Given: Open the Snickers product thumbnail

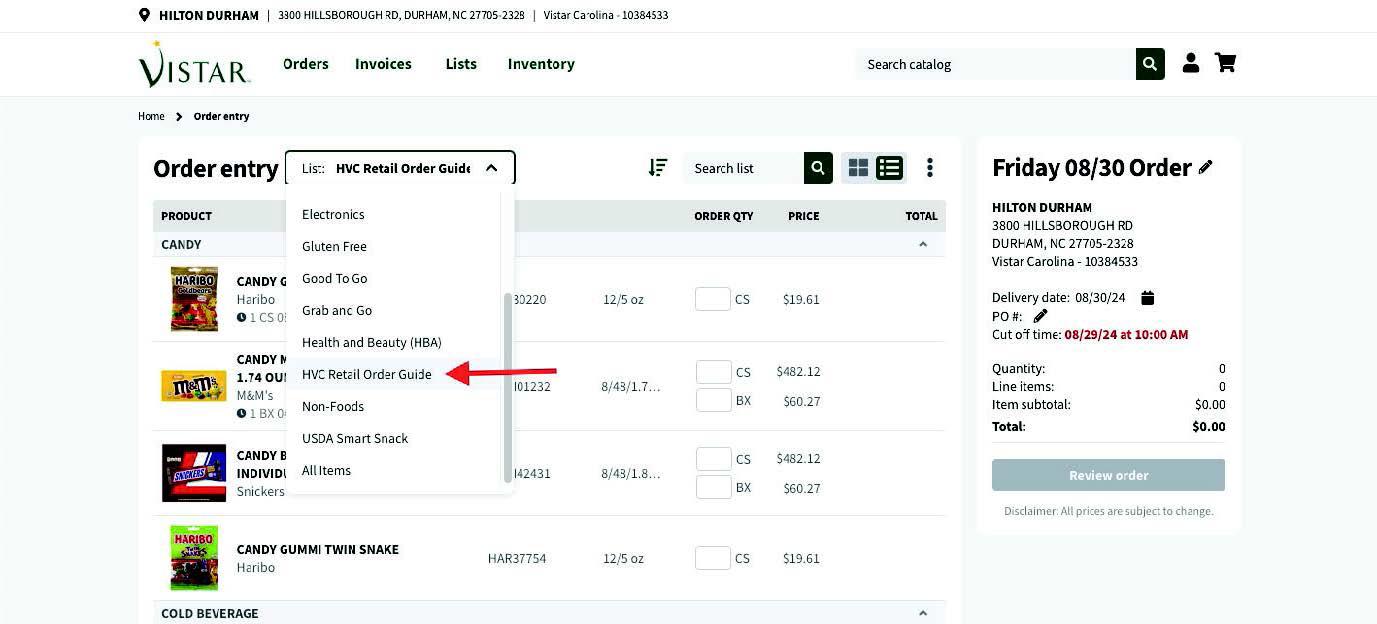Looking at the screenshot, I should pyautogui.click(x=194, y=473).
